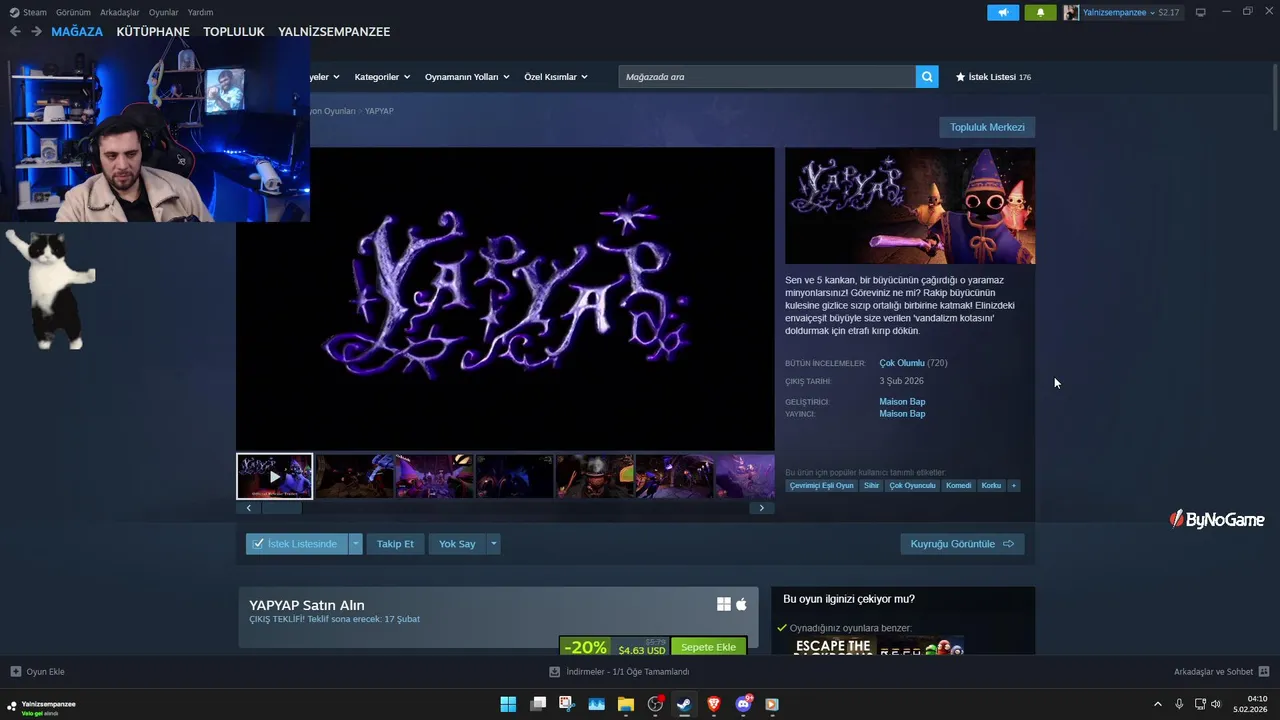The height and width of the screenshot is (720, 1280).
Task: Enter Big Picture mode via monitor icon
Action: coord(1200,12)
